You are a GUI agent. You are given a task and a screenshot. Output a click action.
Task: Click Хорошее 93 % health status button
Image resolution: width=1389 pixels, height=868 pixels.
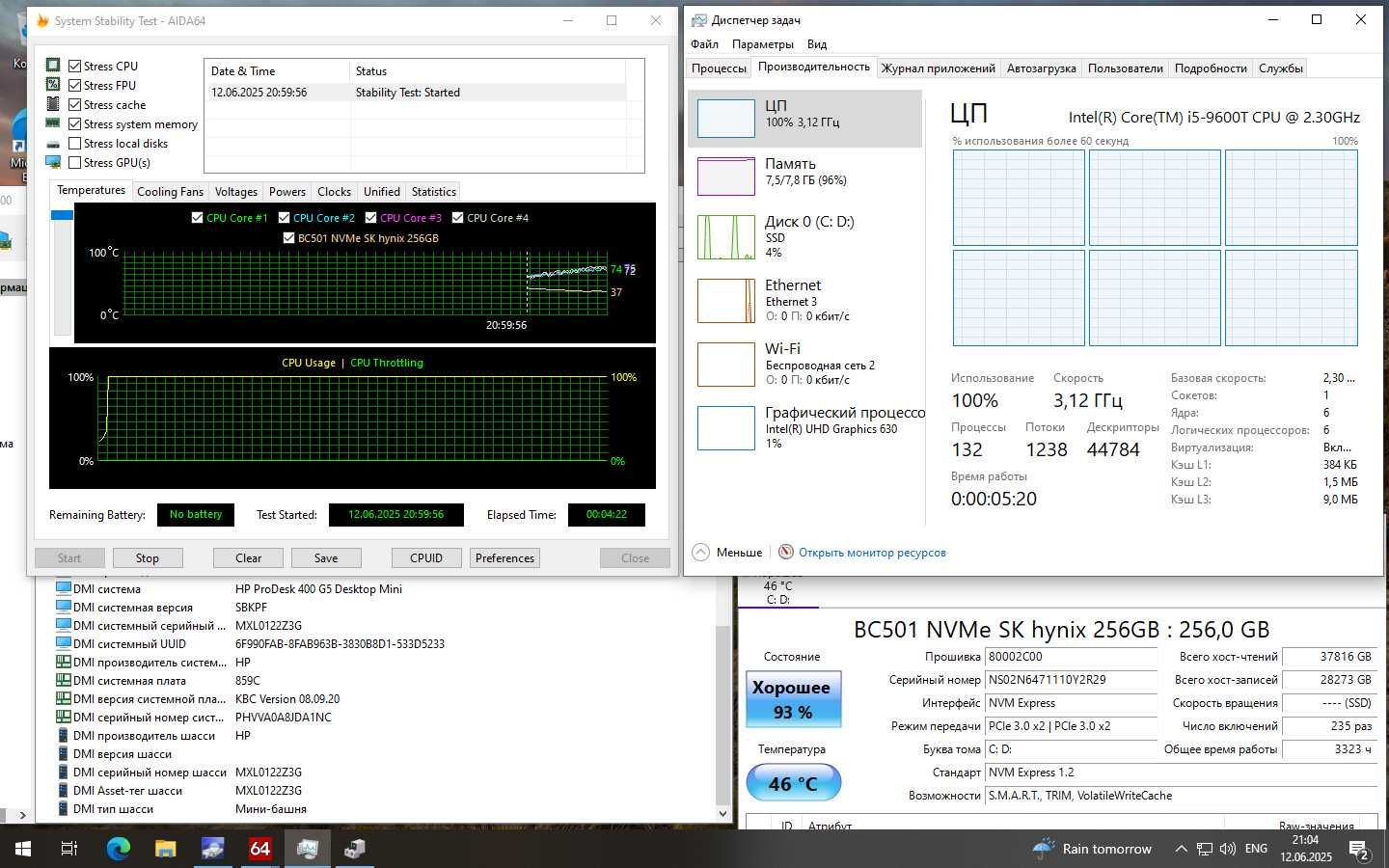click(794, 699)
